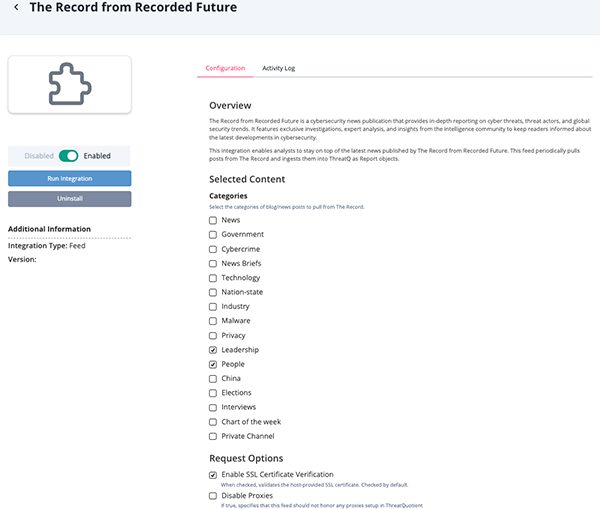Image resolution: width=600 pixels, height=509 pixels.
Task: Open the Activity Log tab
Action: click(279, 68)
